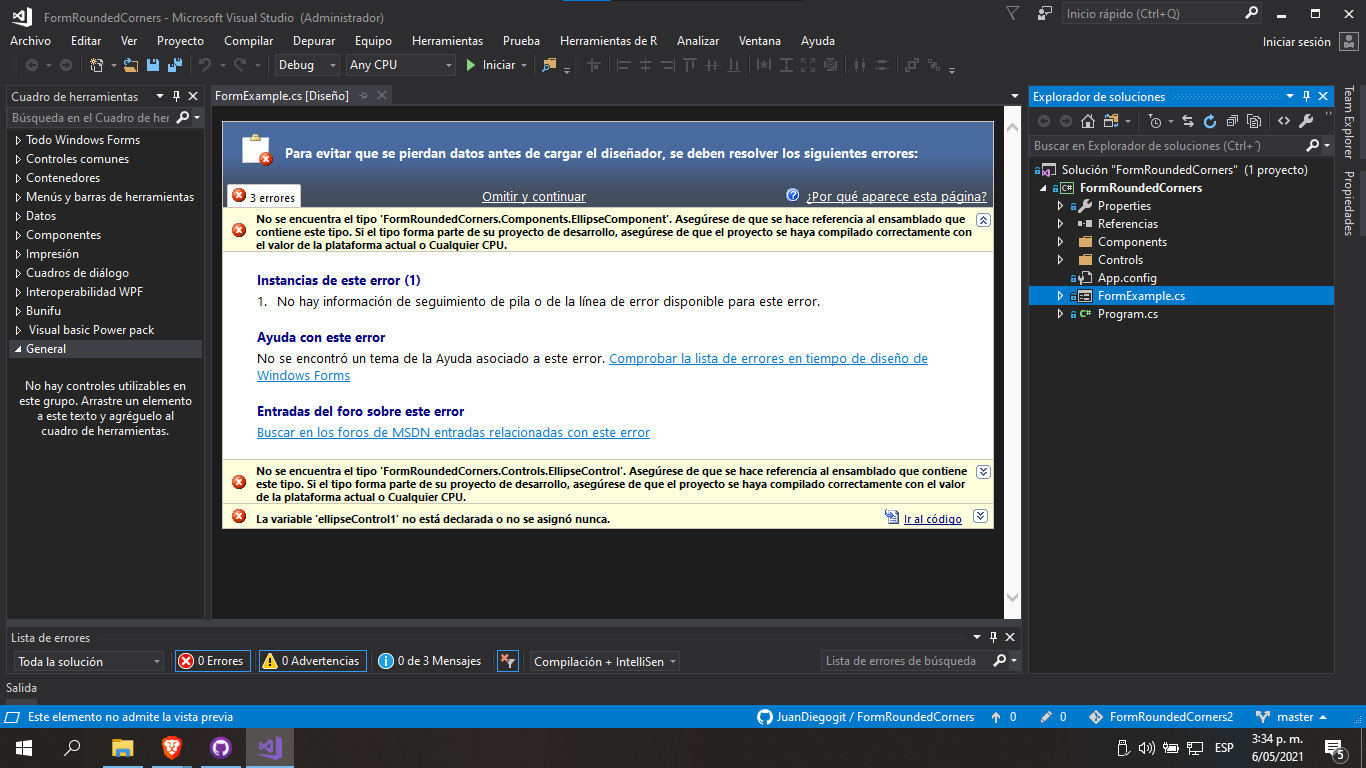Screen dimensions: 1366x768
Task: Show All Files in Solution Explorer
Action: (1253, 121)
